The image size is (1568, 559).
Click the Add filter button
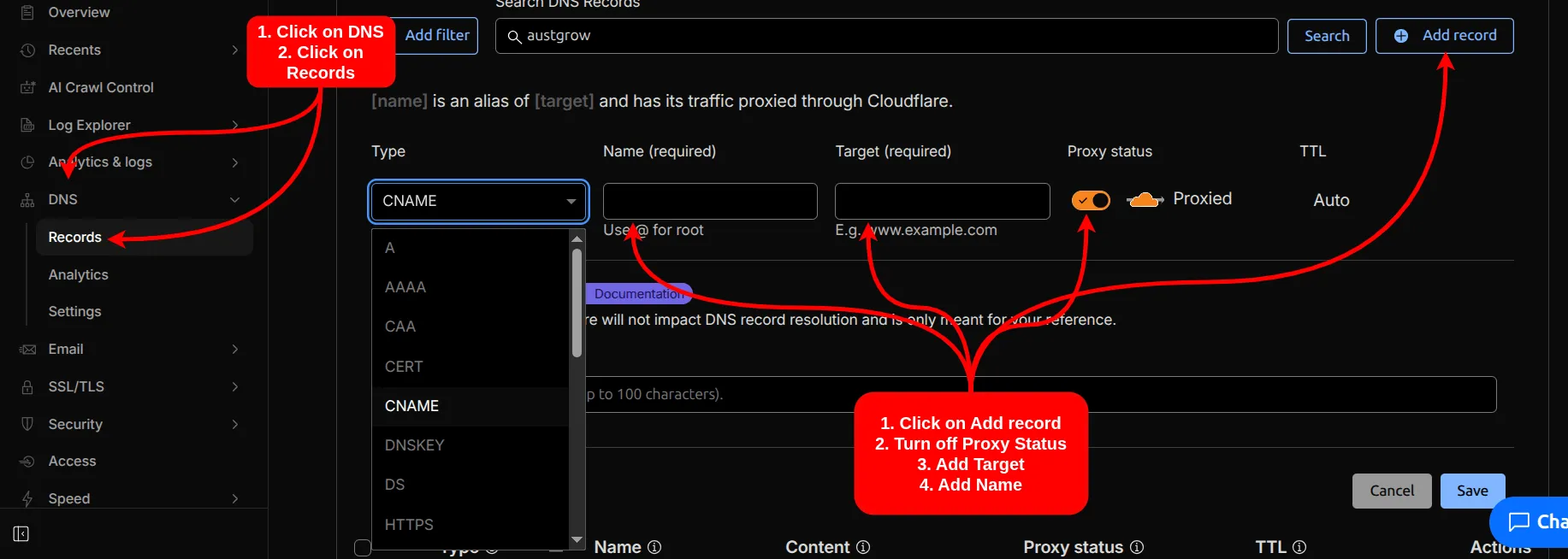coord(436,36)
